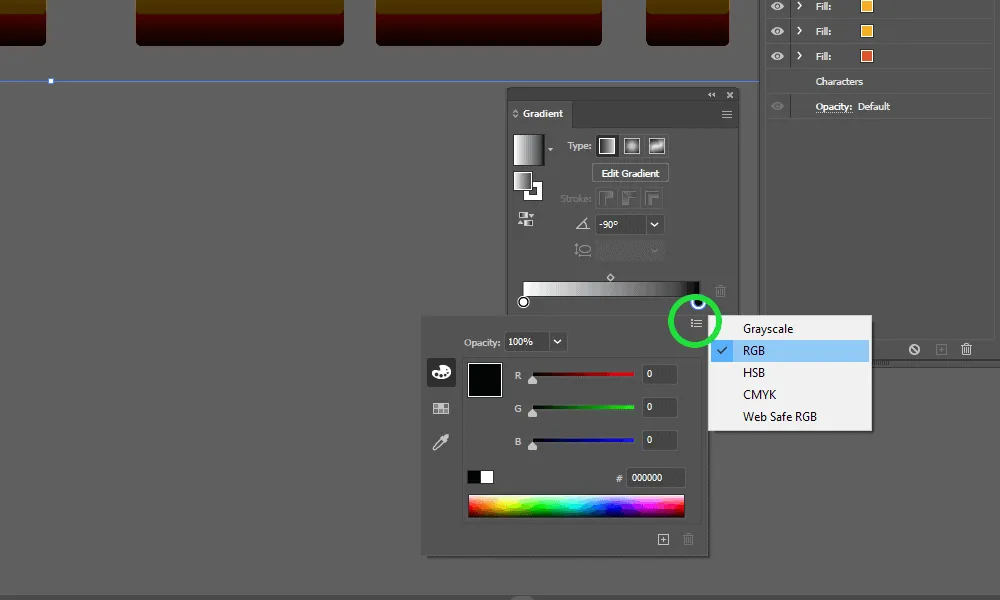Screen dimensions: 1000x600
Task: Click the Opacity: label in Appearance panel
Action: 834,106
